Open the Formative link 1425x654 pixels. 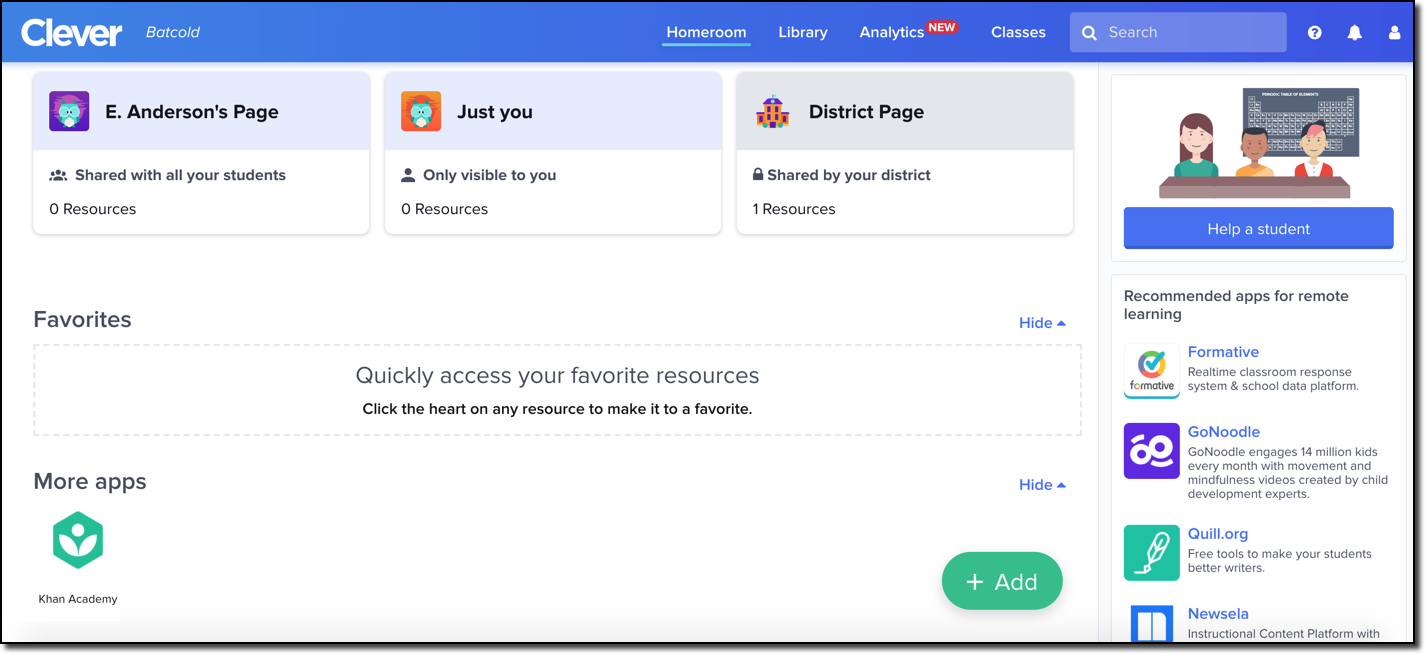point(1223,352)
